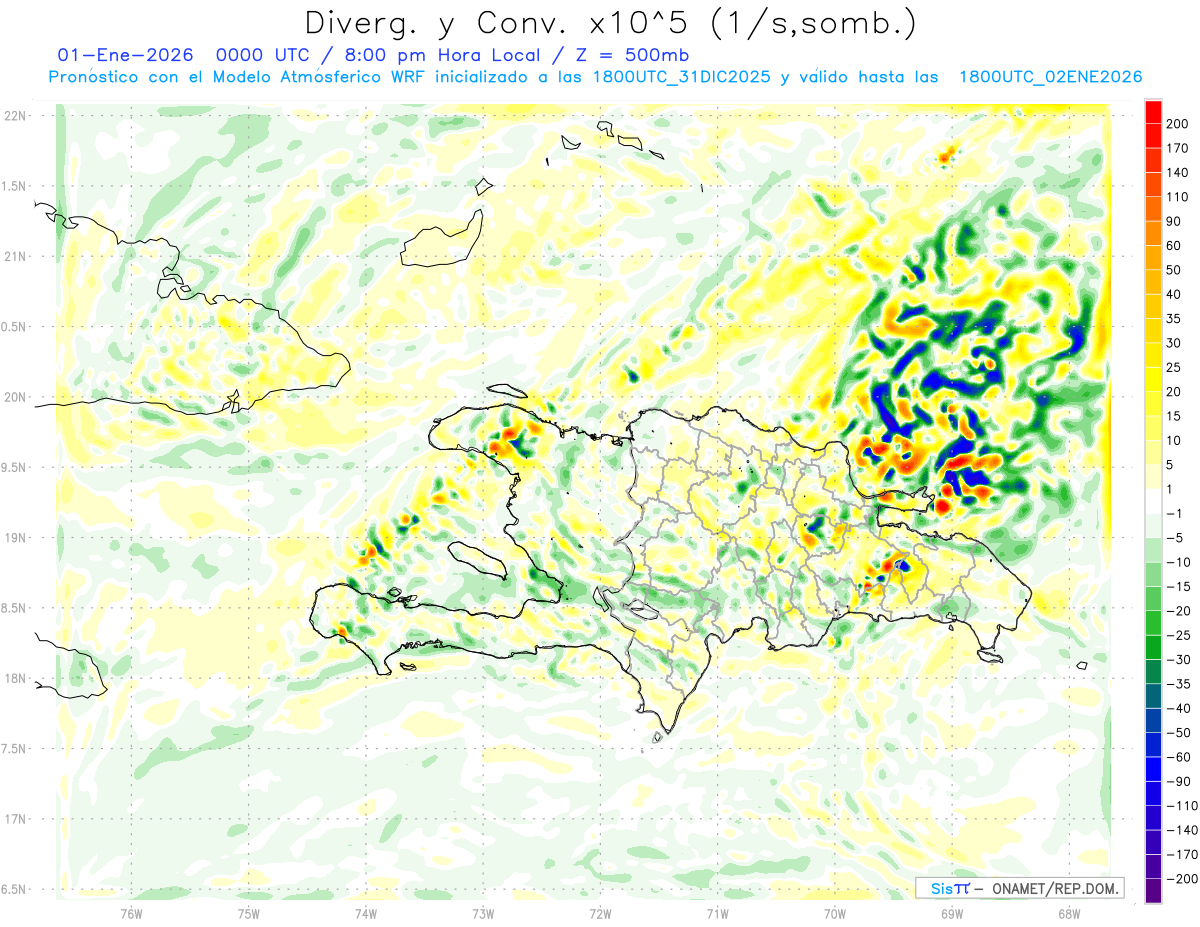
Task: Click the '76W' longitude label
Action: 131,913
